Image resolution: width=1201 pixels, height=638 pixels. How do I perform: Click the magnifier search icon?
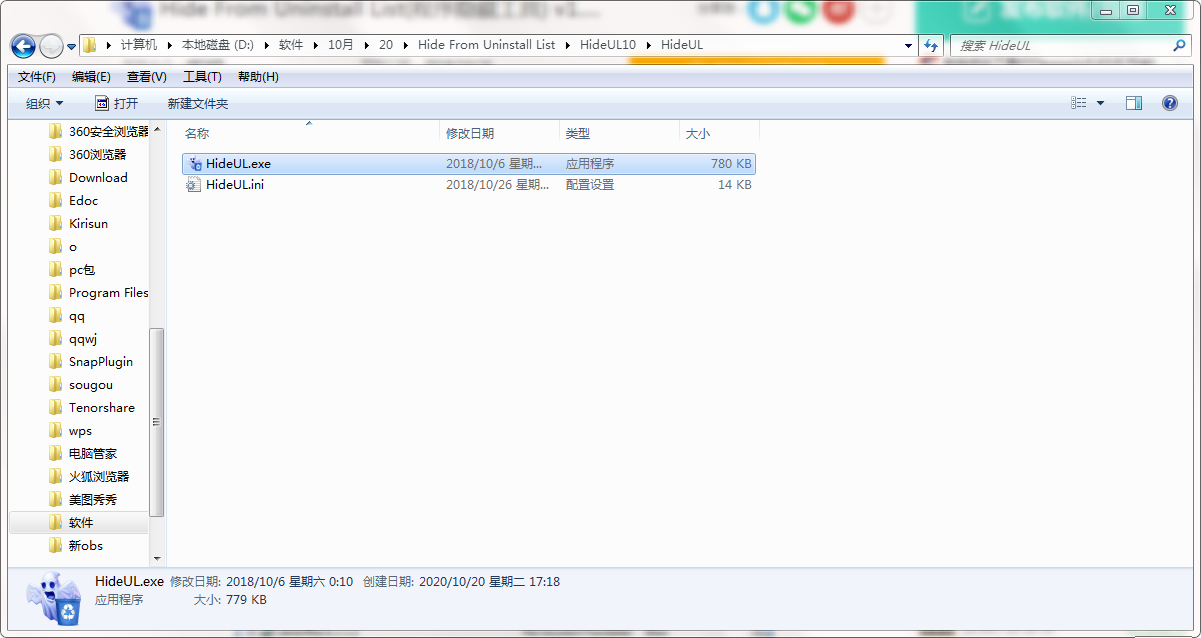[1179, 46]
